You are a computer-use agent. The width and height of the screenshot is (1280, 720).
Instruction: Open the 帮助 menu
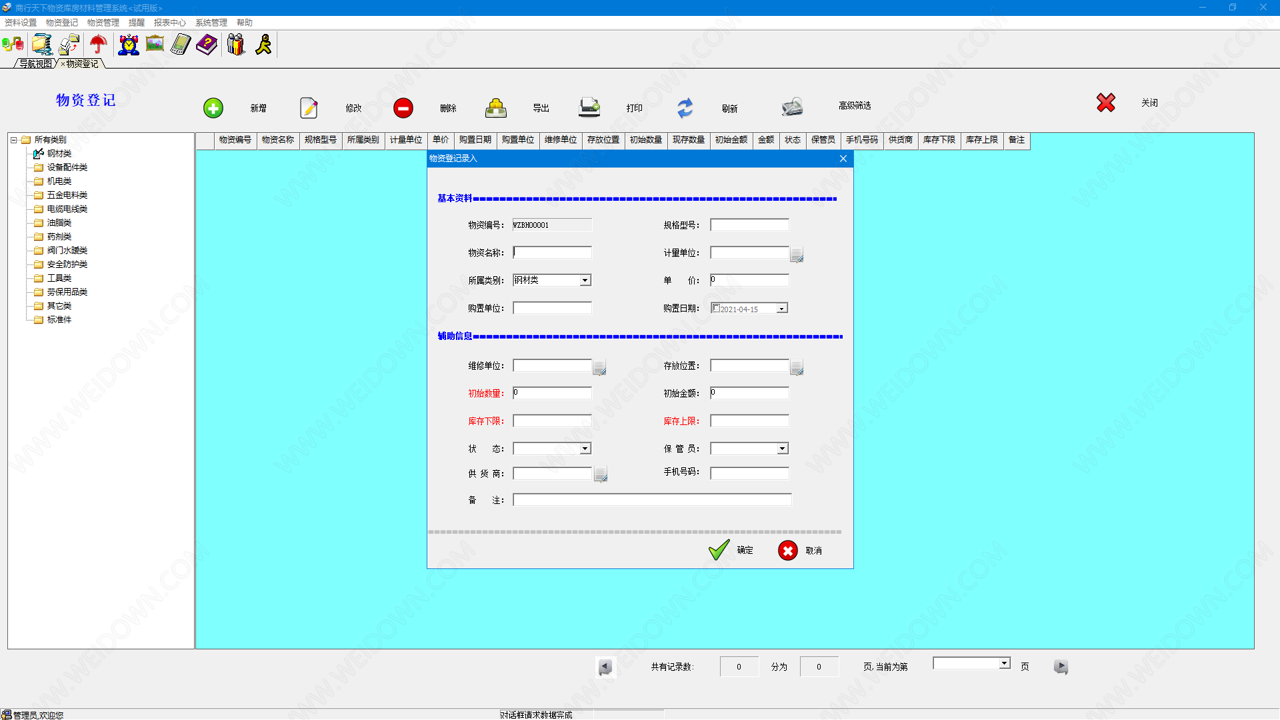coord(245,22)
